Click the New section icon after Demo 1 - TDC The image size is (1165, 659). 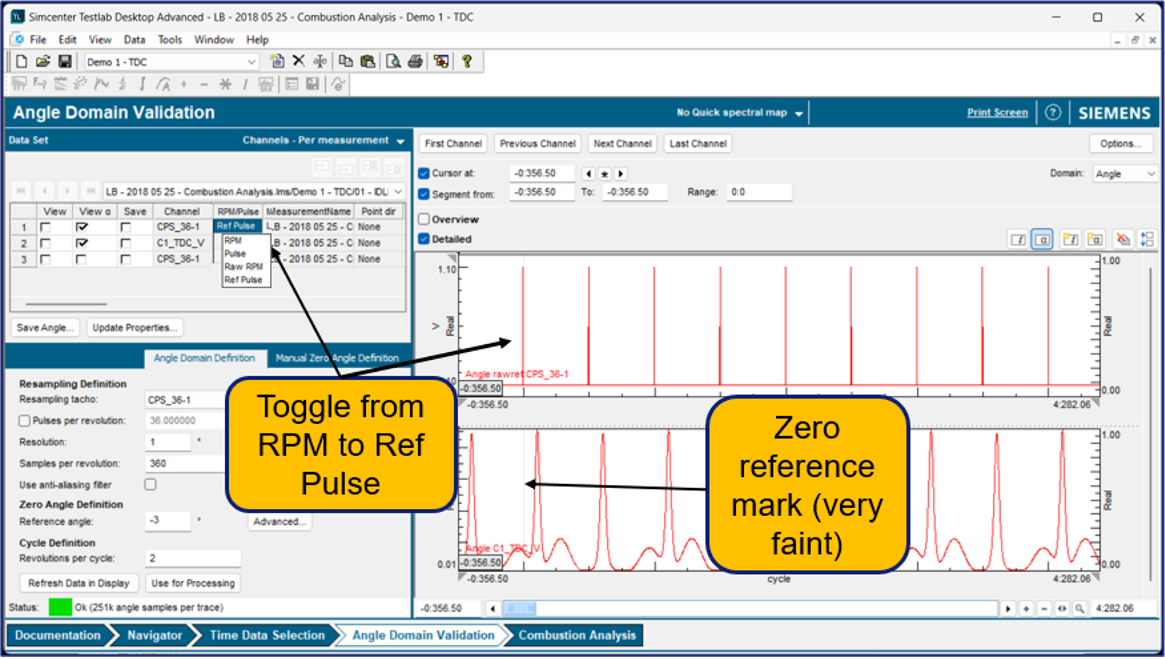tap(277, 62)
